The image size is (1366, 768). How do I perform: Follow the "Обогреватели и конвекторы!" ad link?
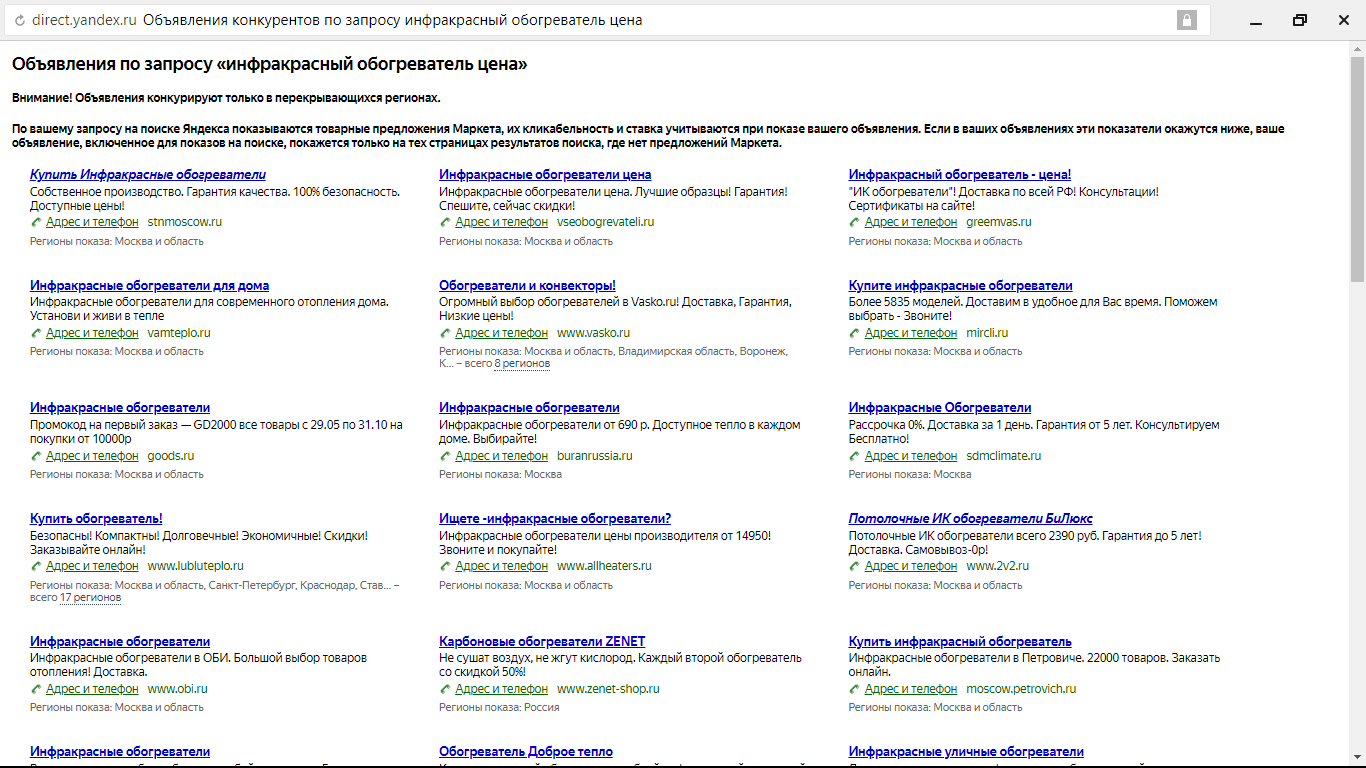[x=527, y=286]
